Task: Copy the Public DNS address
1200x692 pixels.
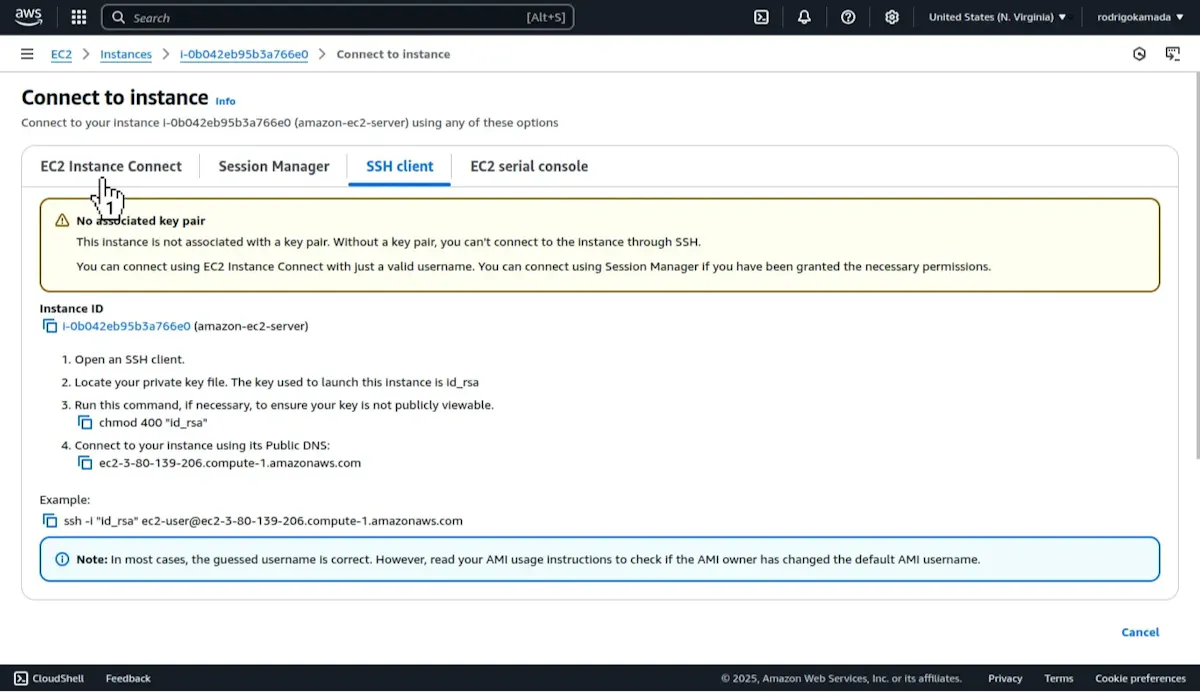Action: click(86, 463)
